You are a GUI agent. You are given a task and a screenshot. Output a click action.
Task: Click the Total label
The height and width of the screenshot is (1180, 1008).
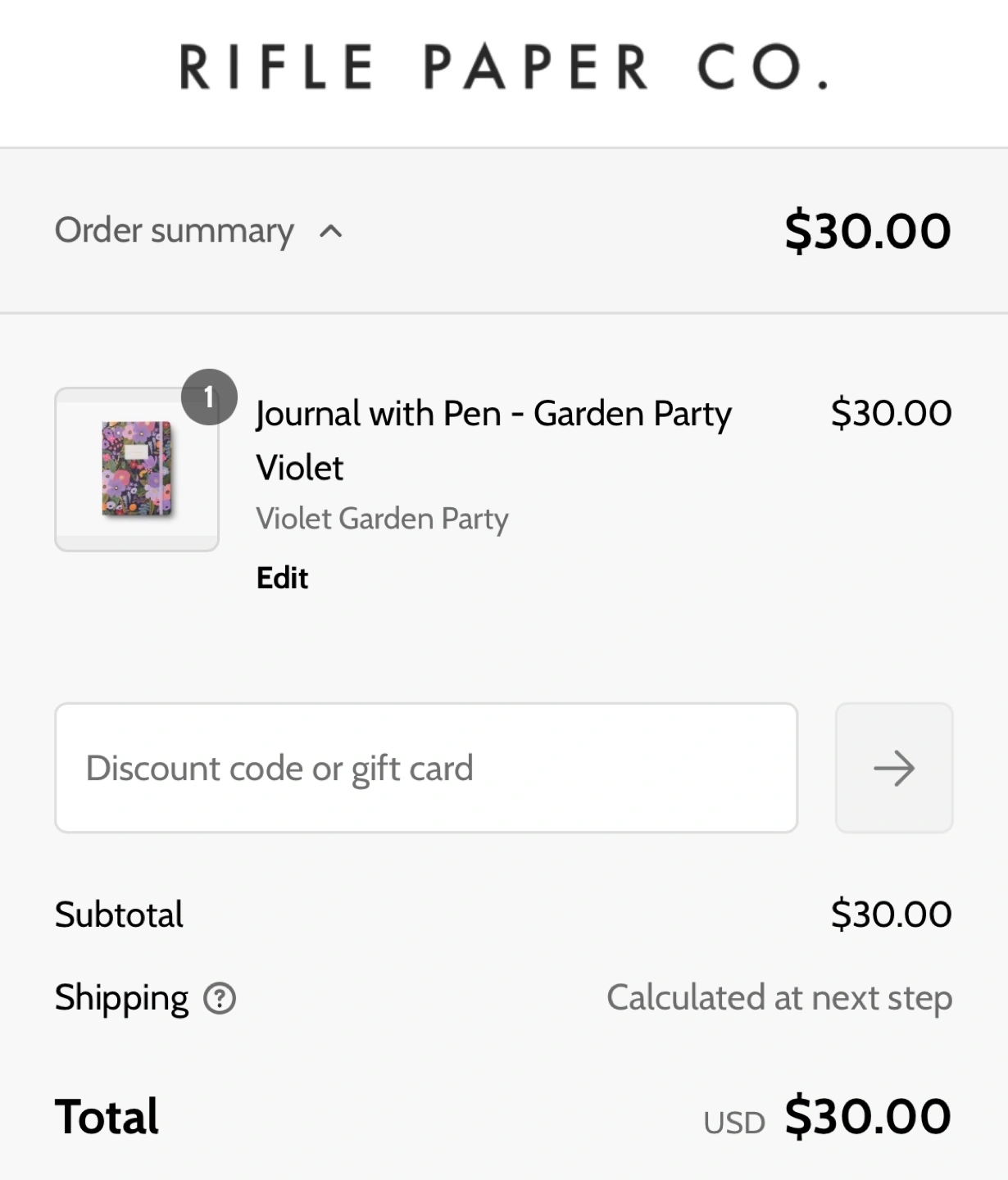click(x=107, y=1117)
